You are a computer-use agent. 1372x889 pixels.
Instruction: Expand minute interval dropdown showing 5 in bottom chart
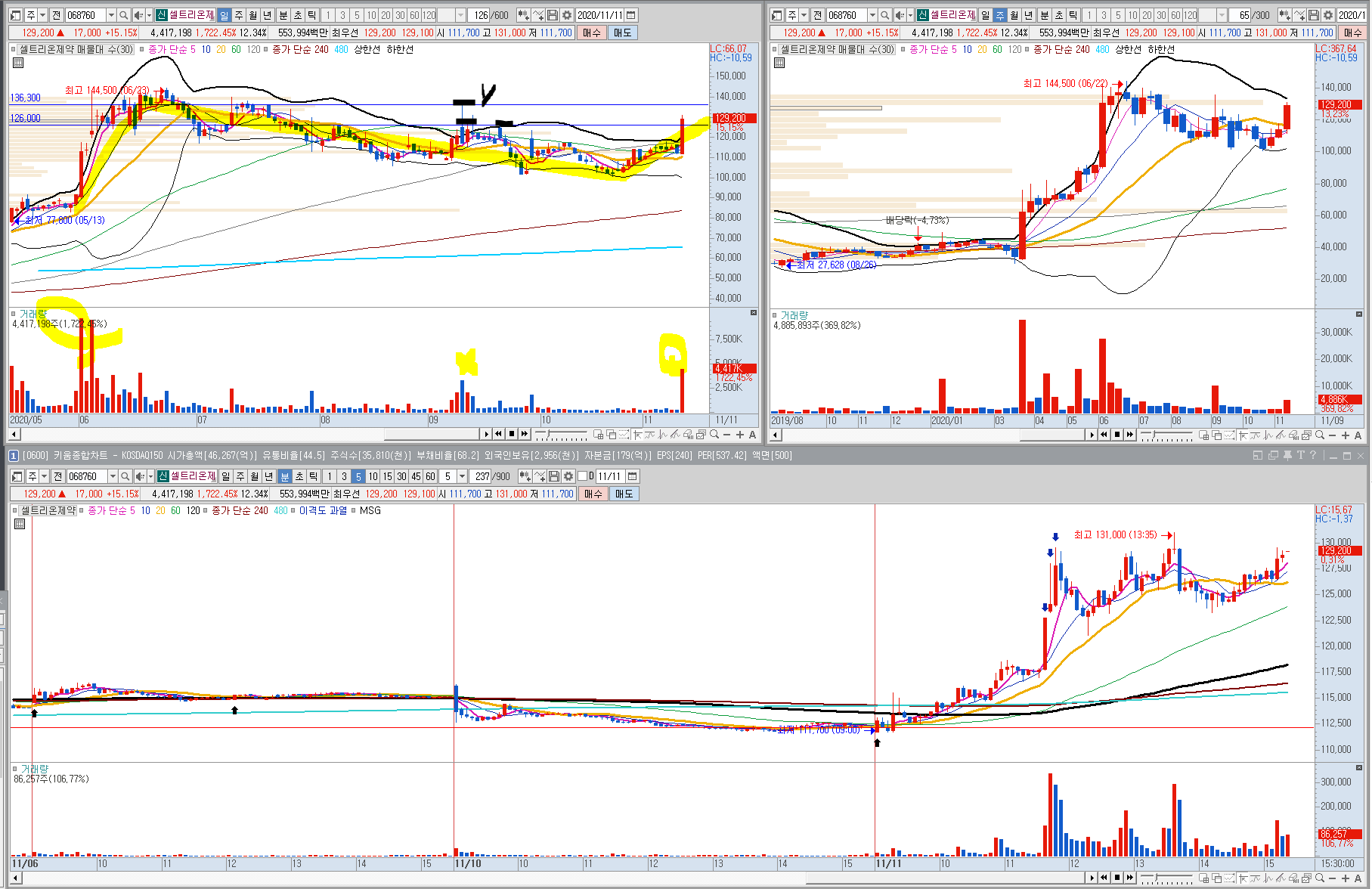(462, 476)
